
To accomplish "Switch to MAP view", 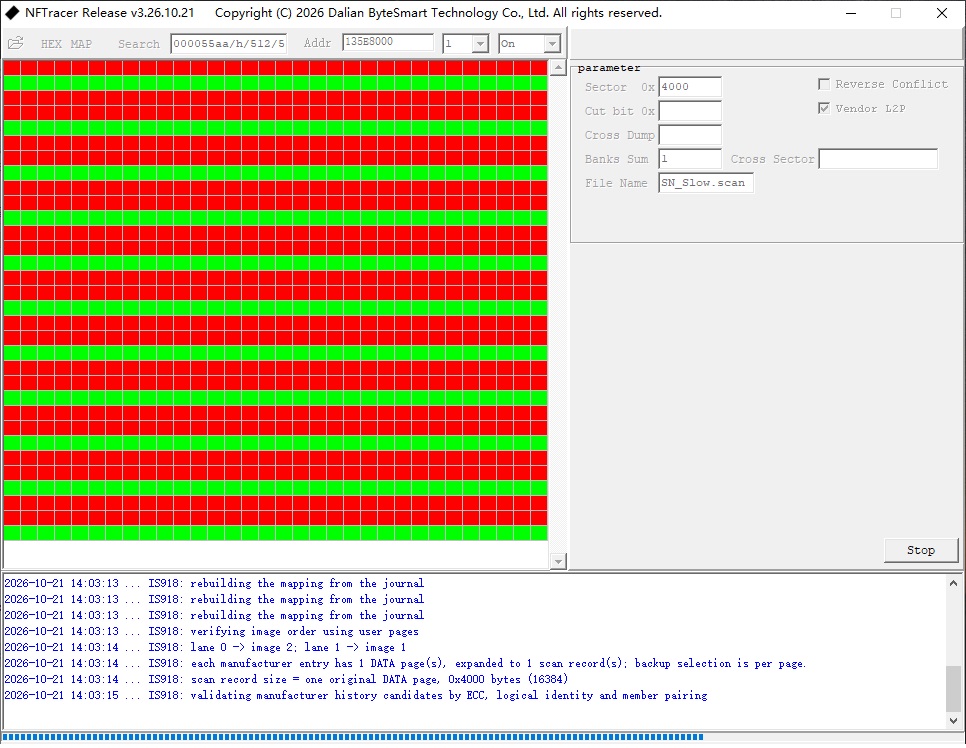I will (x=81, y=44).
